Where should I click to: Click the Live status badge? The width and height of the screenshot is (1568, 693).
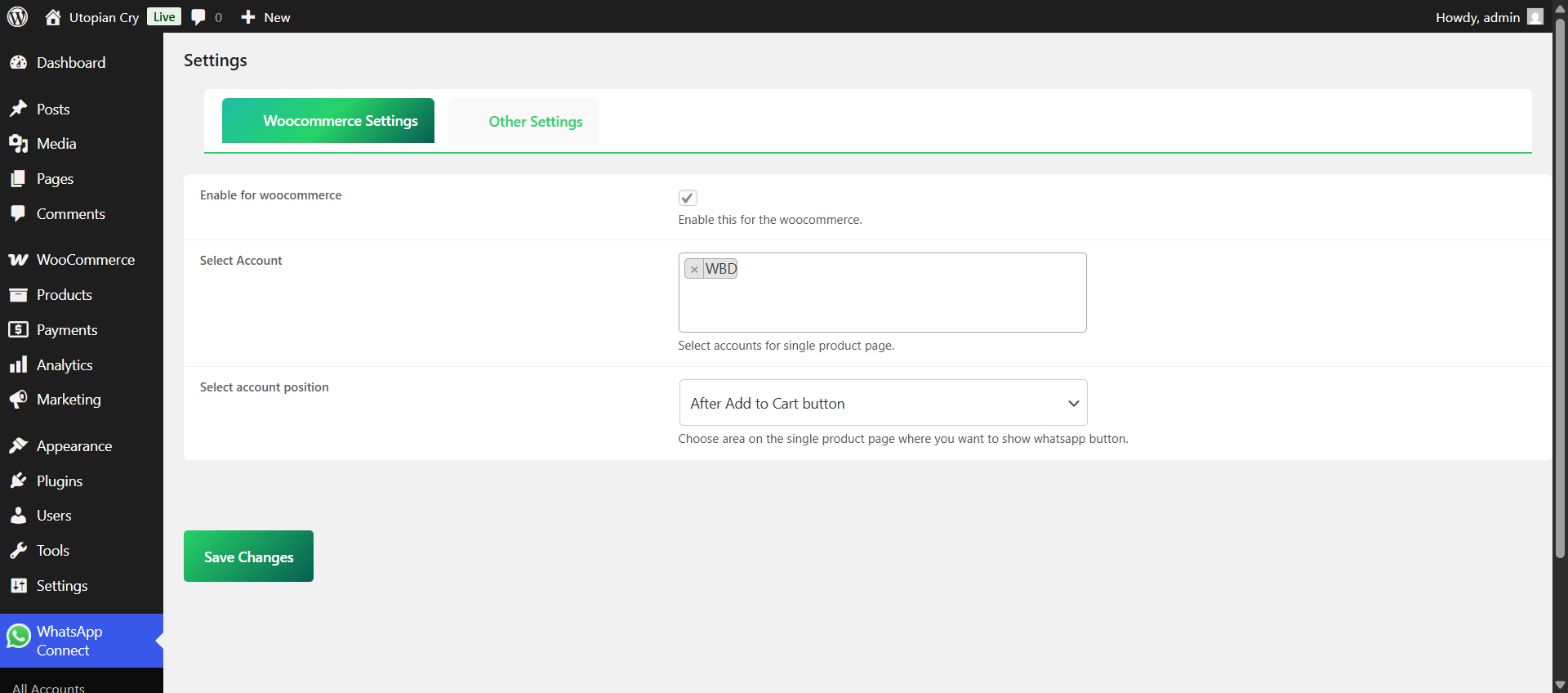point(164,17)
